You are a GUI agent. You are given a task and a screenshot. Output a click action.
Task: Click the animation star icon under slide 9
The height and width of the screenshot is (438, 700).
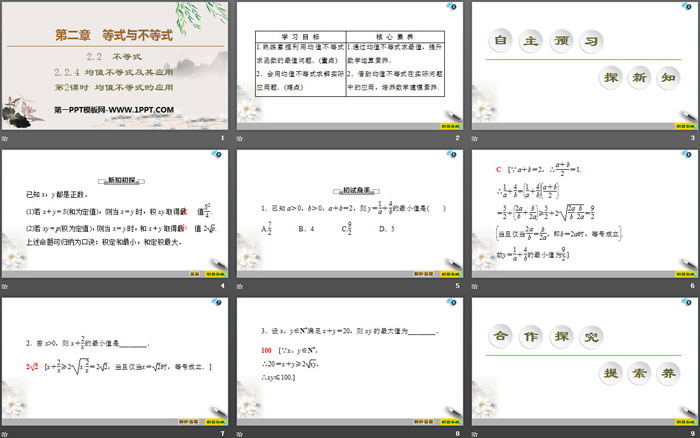tap(474, 432)
